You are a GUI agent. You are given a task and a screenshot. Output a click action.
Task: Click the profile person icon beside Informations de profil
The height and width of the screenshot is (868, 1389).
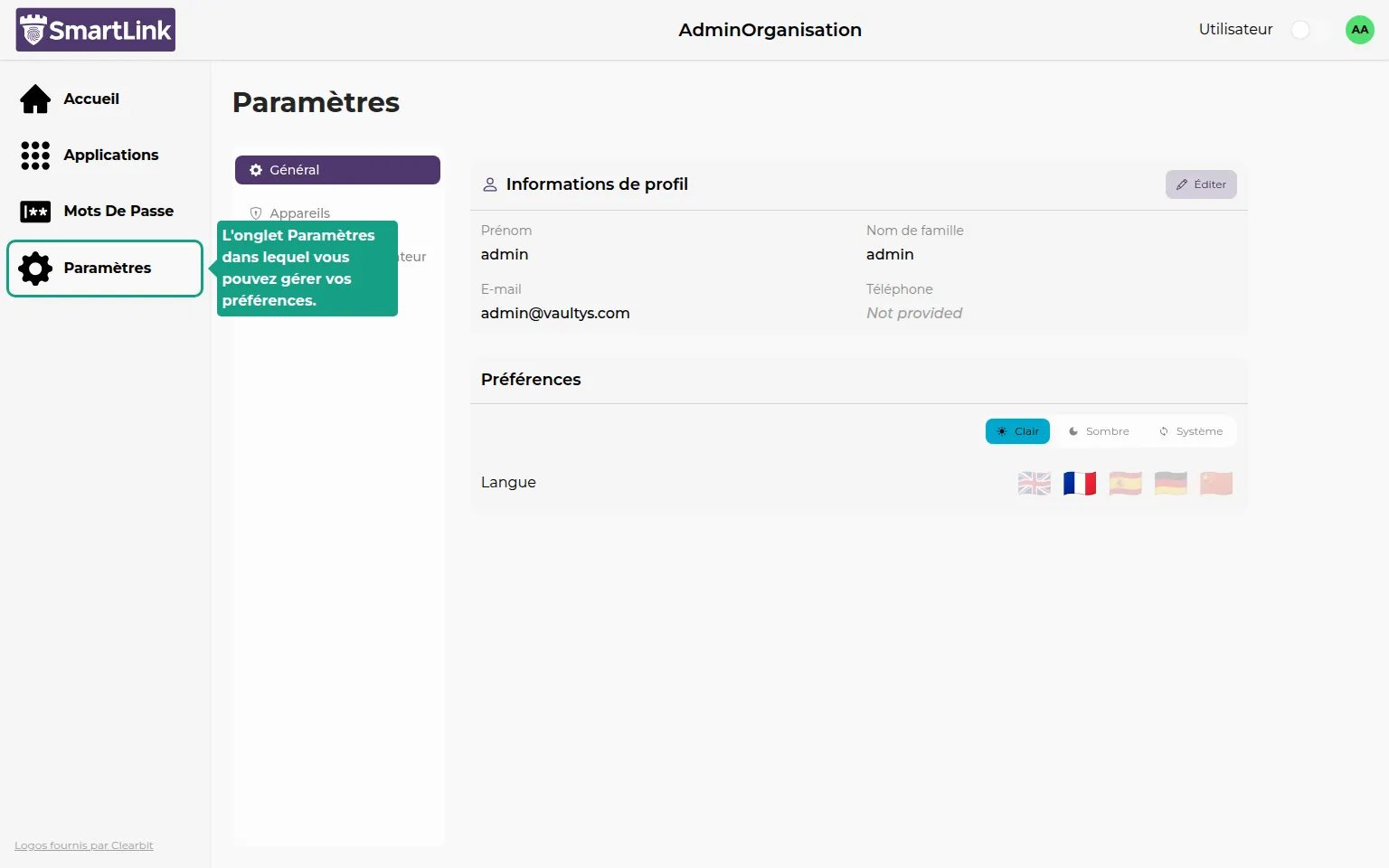489,184
